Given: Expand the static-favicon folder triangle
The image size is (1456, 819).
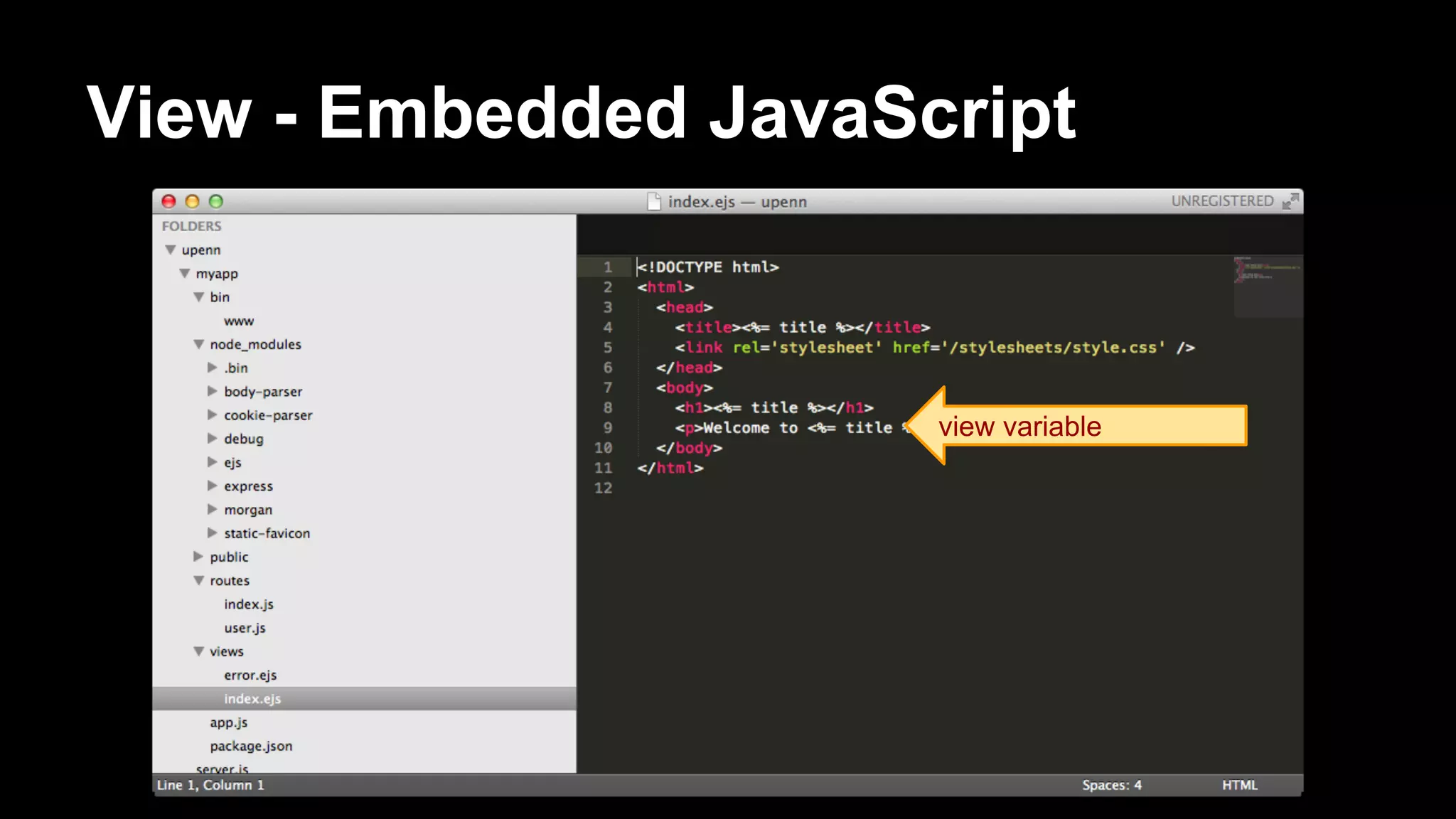Looking at the screenshot, I should click(213, 532).
